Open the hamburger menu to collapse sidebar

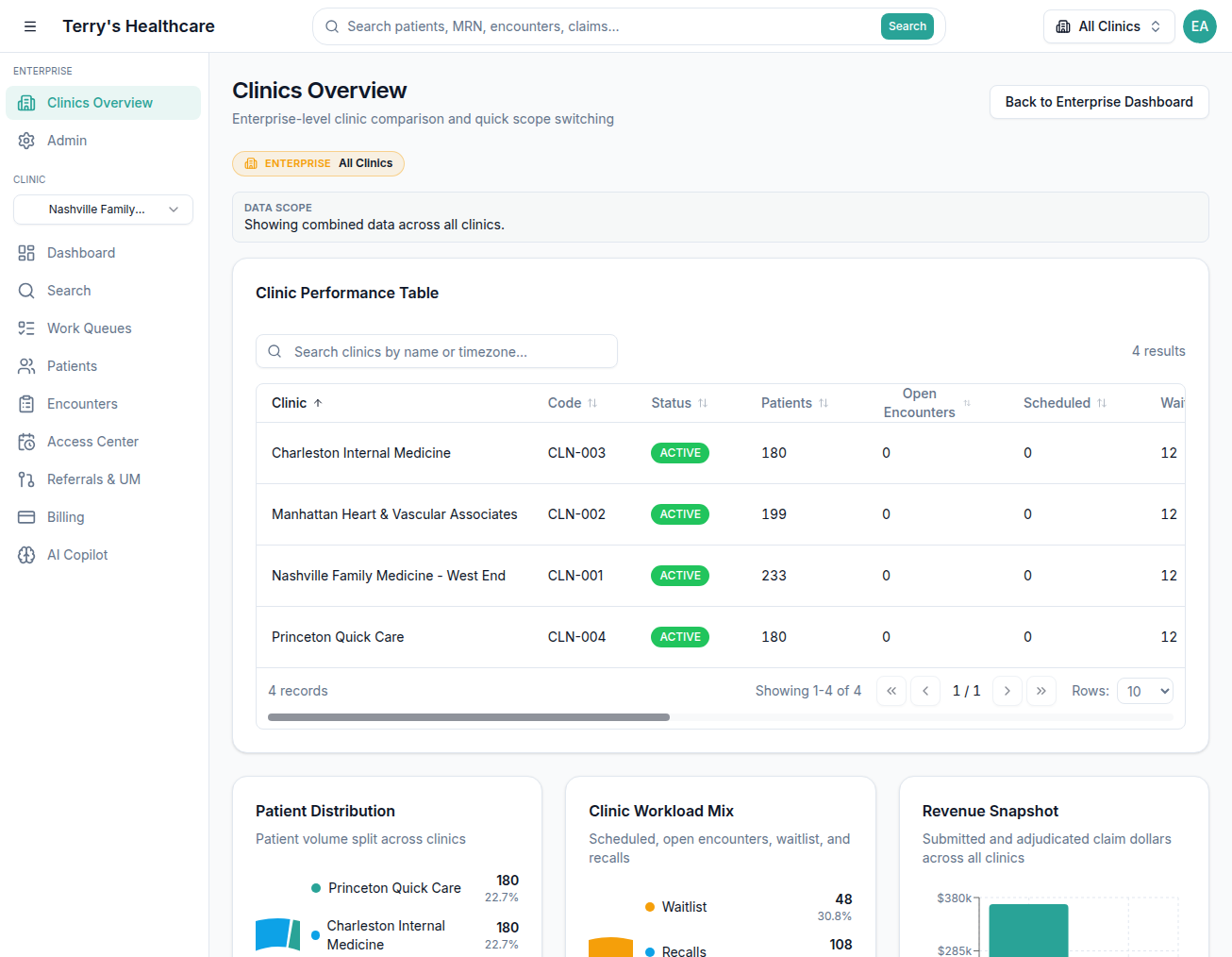[x=30, y=26]
